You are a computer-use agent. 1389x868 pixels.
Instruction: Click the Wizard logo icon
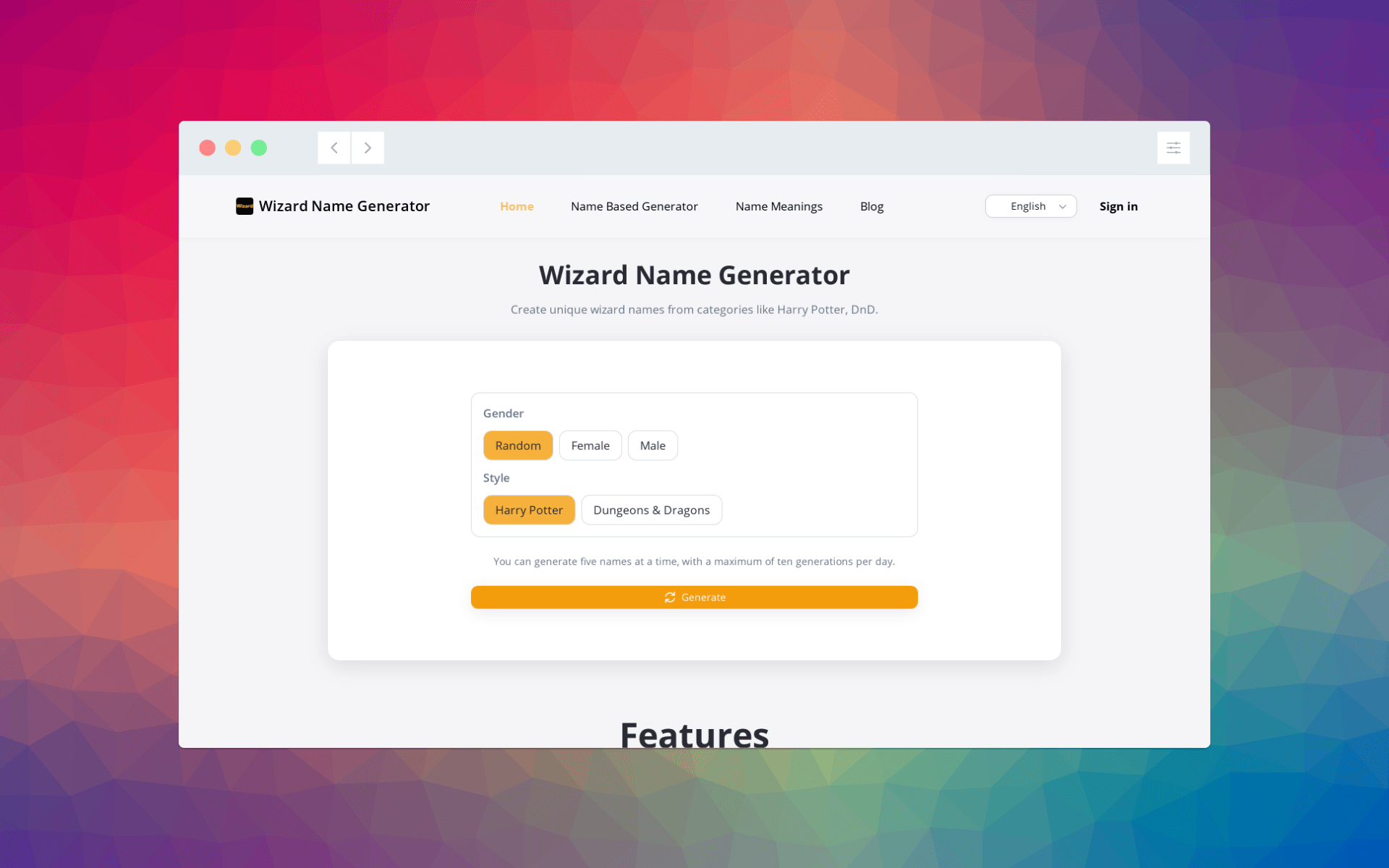coord(245,206)
